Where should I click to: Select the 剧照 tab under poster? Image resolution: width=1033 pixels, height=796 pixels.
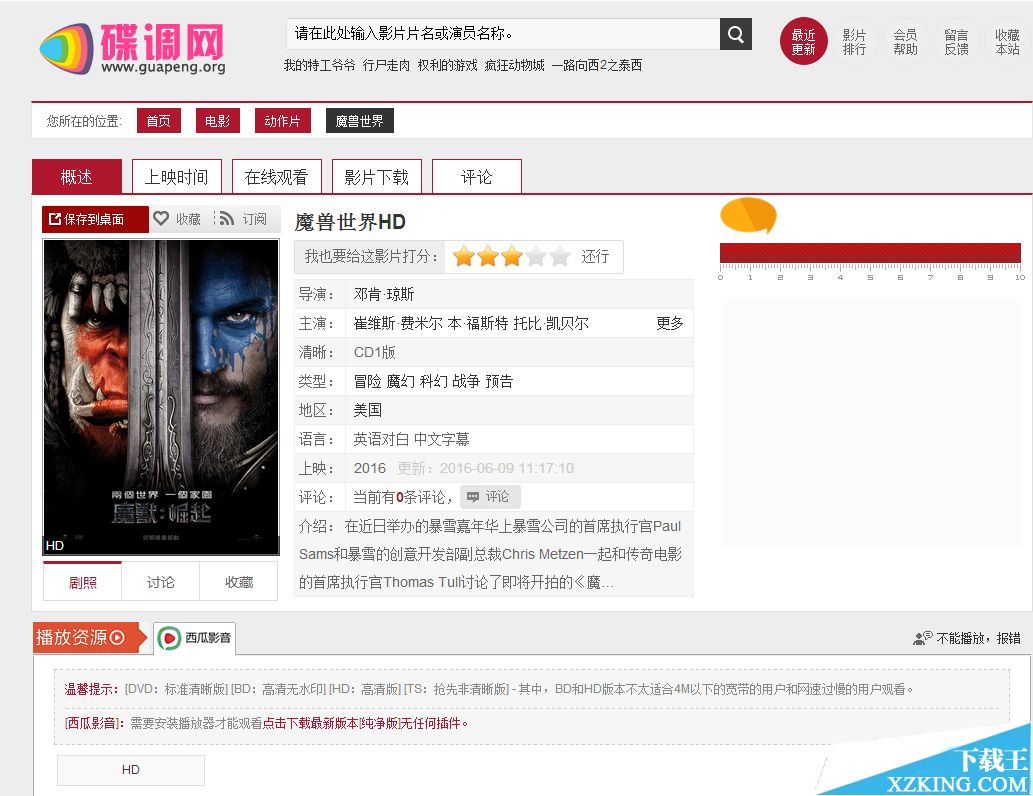pyautogui.click(x=82, y=582)
